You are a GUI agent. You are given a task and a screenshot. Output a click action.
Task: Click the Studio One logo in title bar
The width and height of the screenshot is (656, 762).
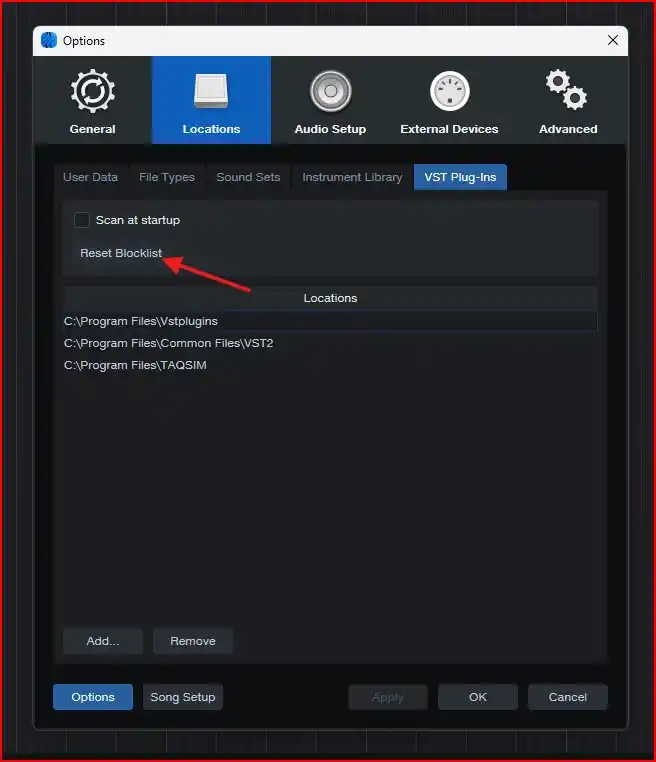(x=49, y=40)
